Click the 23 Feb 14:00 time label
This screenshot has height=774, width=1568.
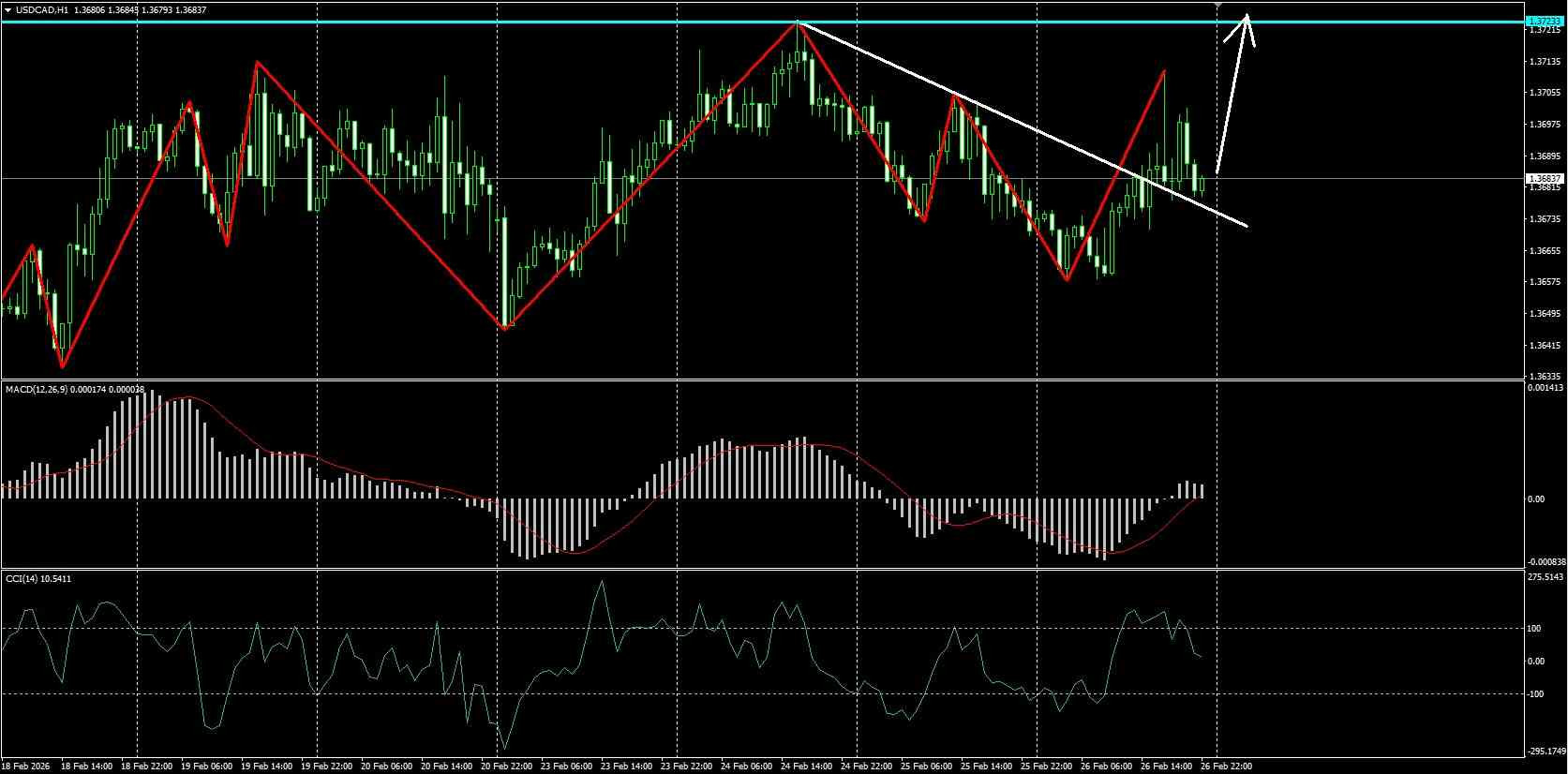click(x=627, y=766)
